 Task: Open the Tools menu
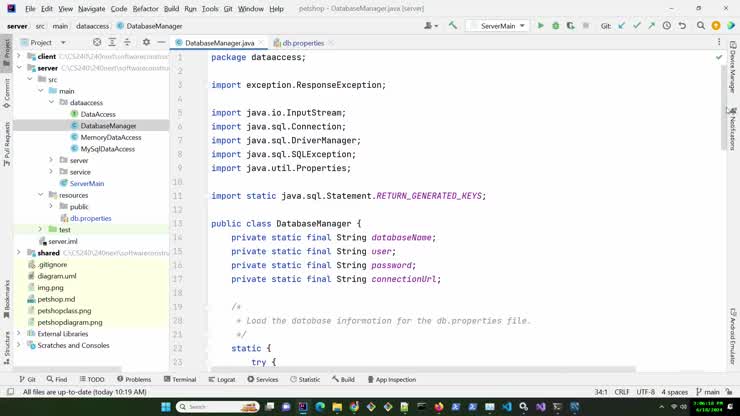[x=210, y=8]
